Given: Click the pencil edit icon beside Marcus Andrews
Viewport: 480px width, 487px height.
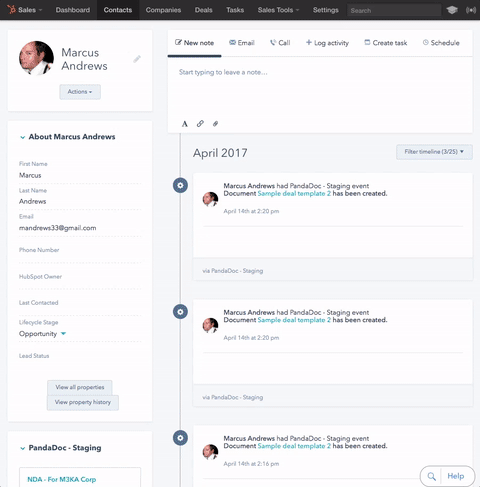Looking at the screenshot, I should 137,59.
